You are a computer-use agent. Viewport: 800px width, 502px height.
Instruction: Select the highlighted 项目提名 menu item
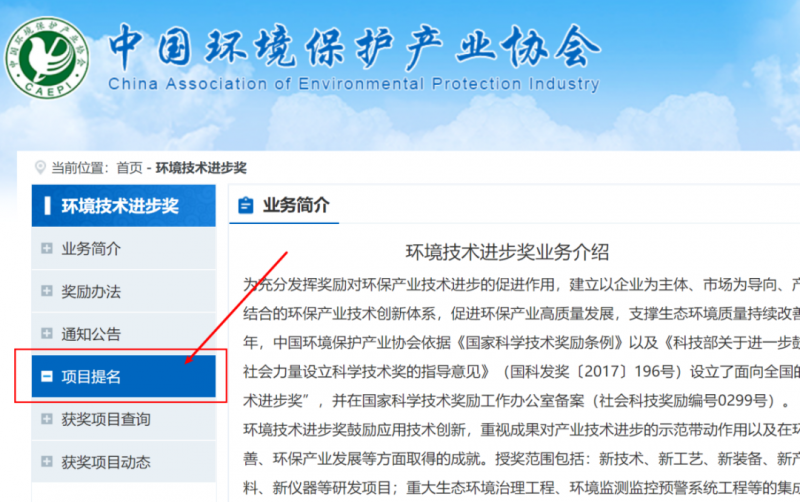91,376
